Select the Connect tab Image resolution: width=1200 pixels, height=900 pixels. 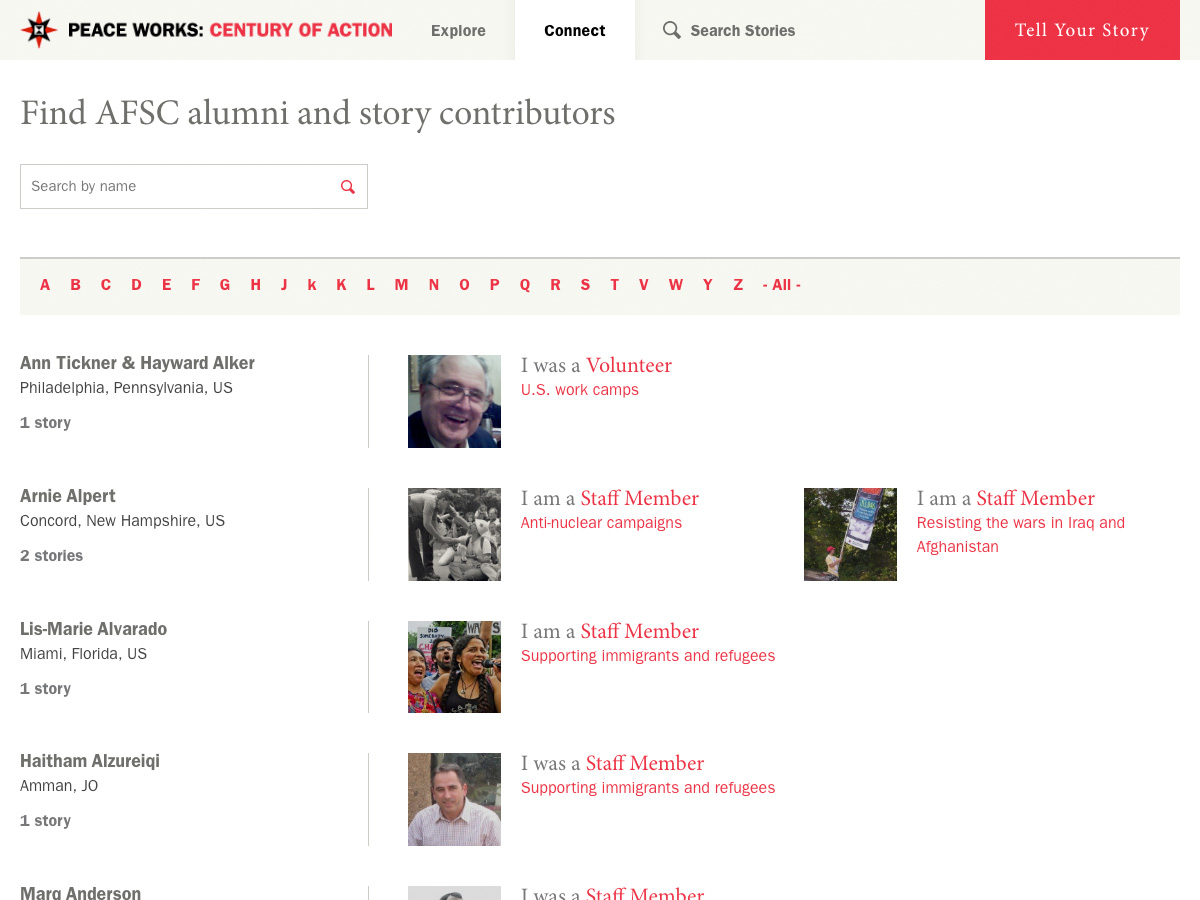pyautogui.click(x=574, y=31)
